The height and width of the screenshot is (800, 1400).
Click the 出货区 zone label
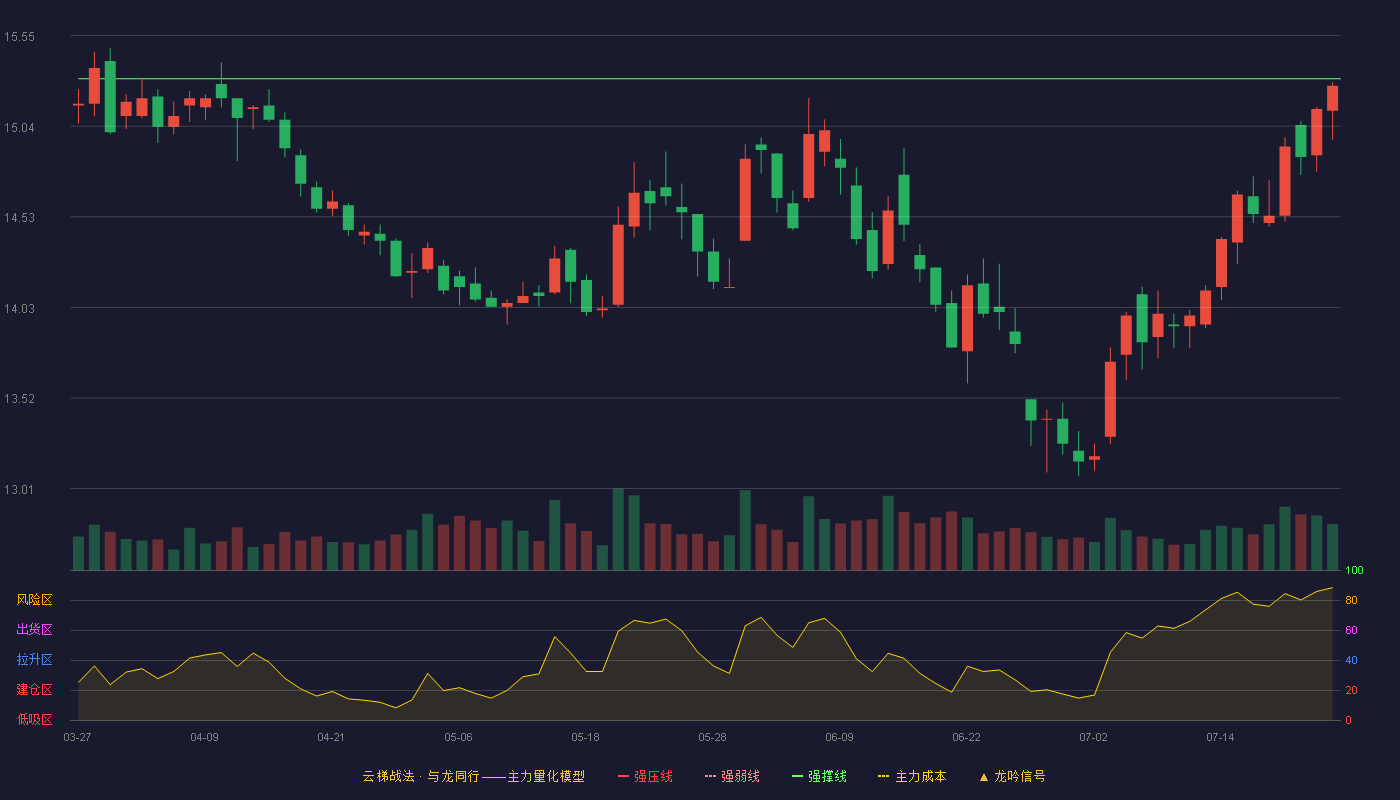point(34,630)
